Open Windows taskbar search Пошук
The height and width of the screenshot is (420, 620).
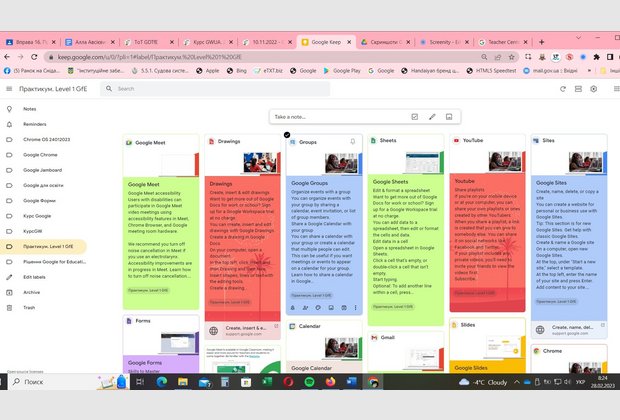point(60,382)
